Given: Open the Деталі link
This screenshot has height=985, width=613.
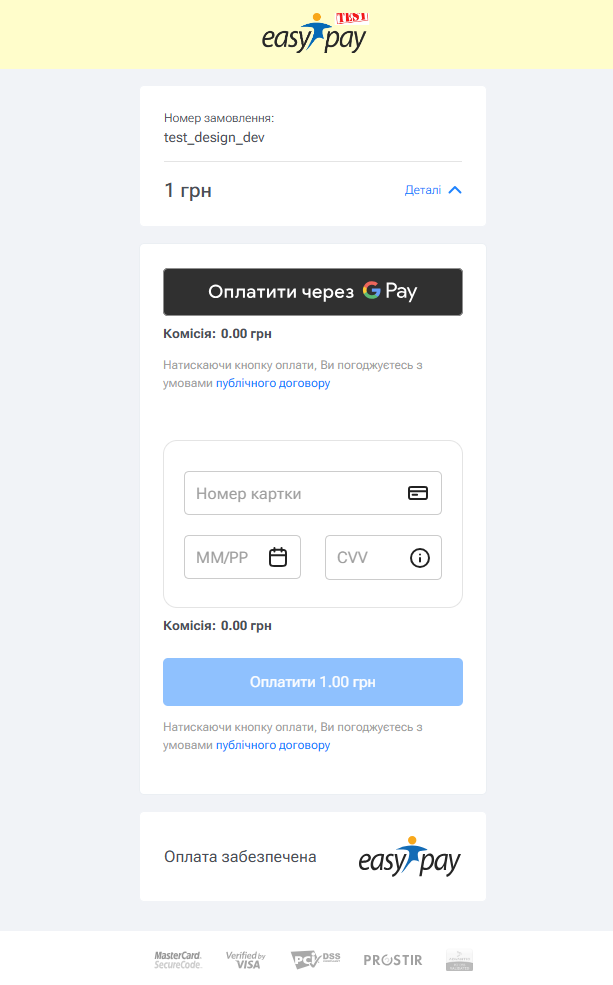Looking at the screenshot, I should pyautogui.click(x=423, y=190).
